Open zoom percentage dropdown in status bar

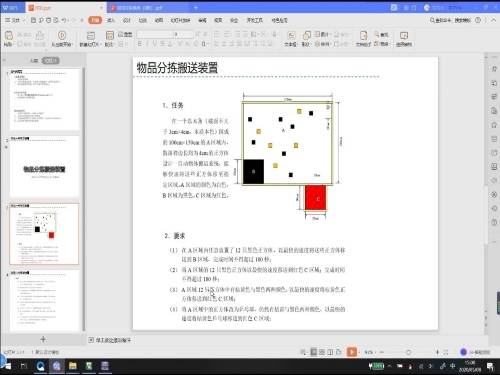[370, 352]
